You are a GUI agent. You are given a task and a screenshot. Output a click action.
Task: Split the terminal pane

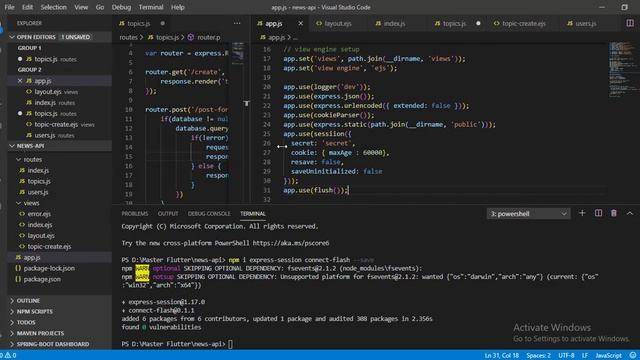click(x=598, y=213)
